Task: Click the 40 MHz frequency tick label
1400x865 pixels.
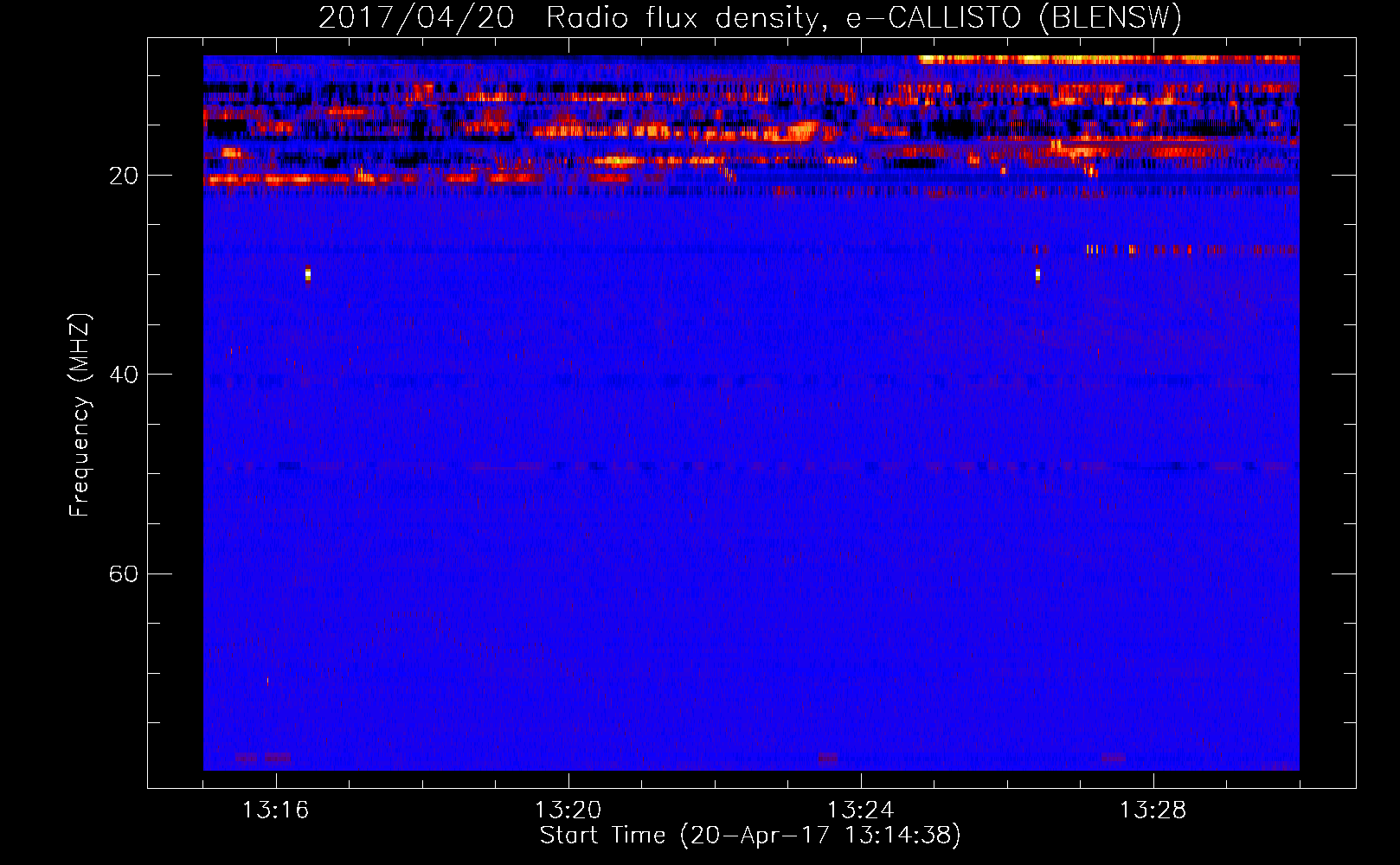Action: click(x=124, y=375)
